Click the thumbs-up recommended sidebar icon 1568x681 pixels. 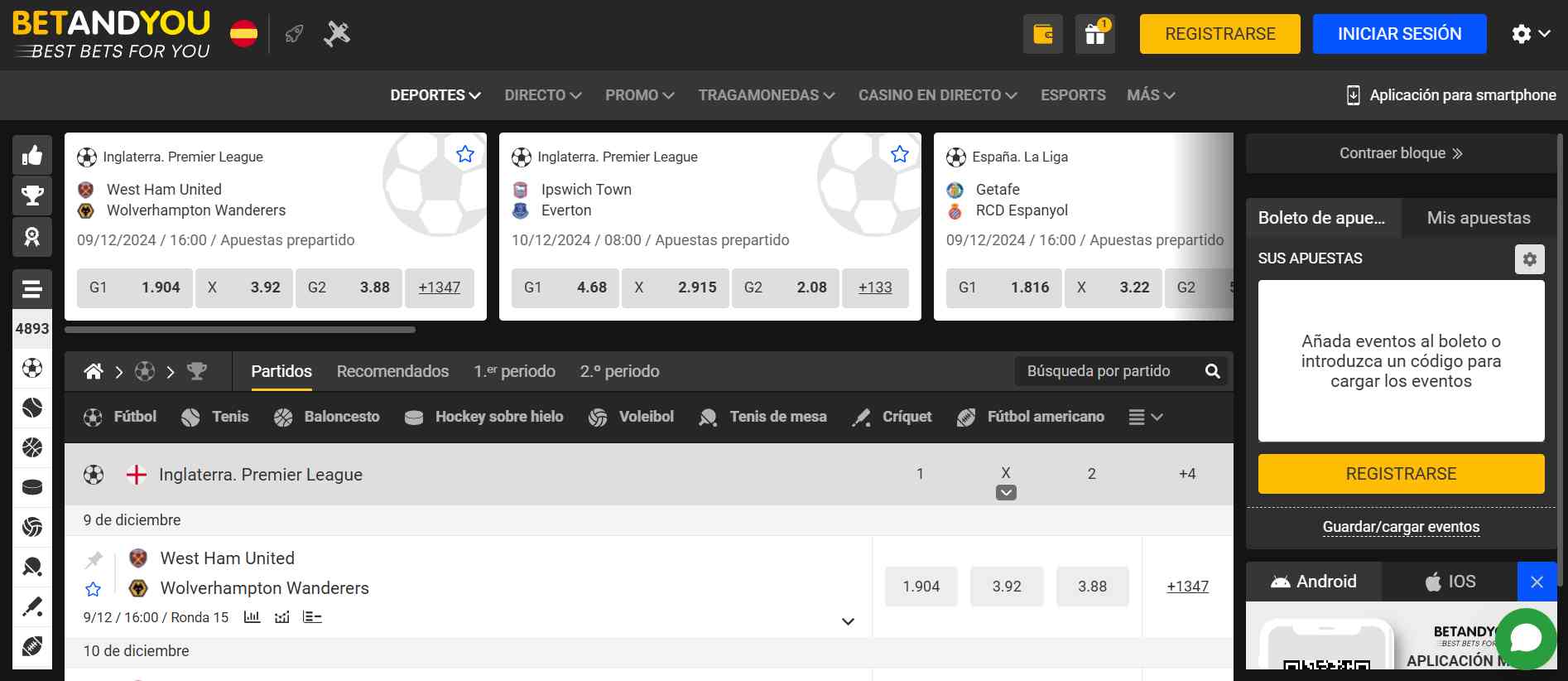pyautogui.click(x=32, y=155)
